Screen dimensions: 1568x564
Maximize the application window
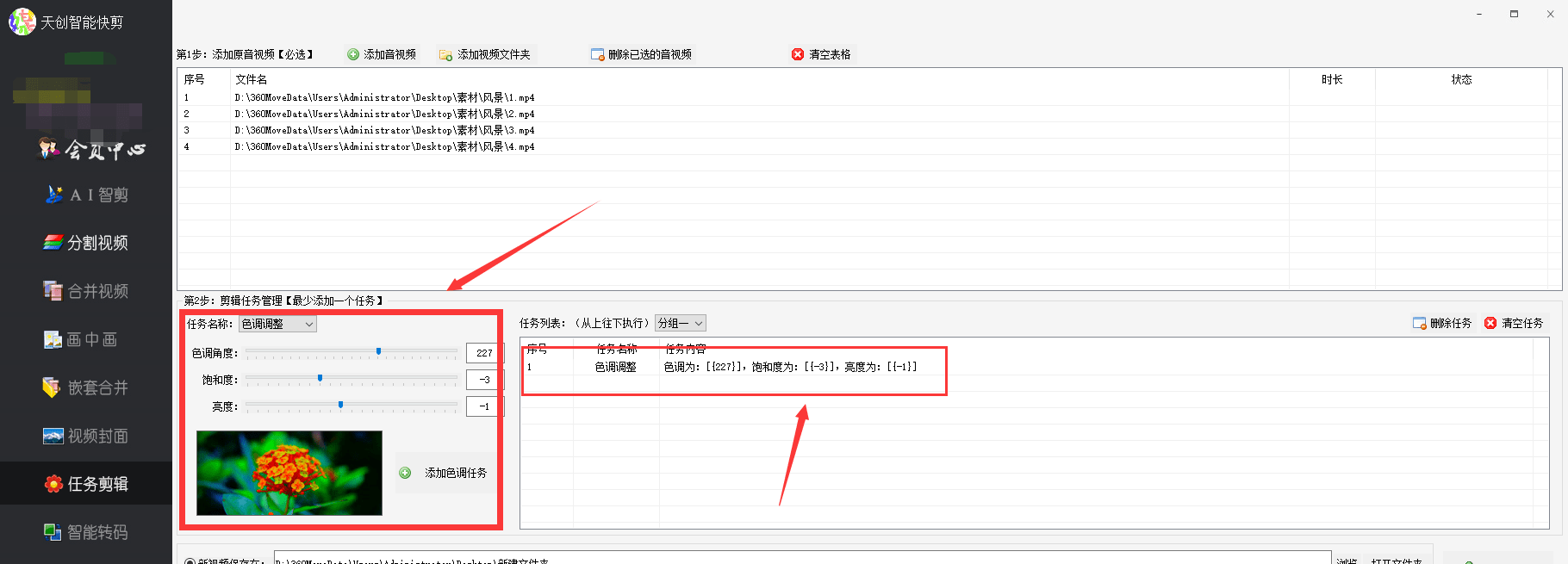click(x=1515, y=14)
